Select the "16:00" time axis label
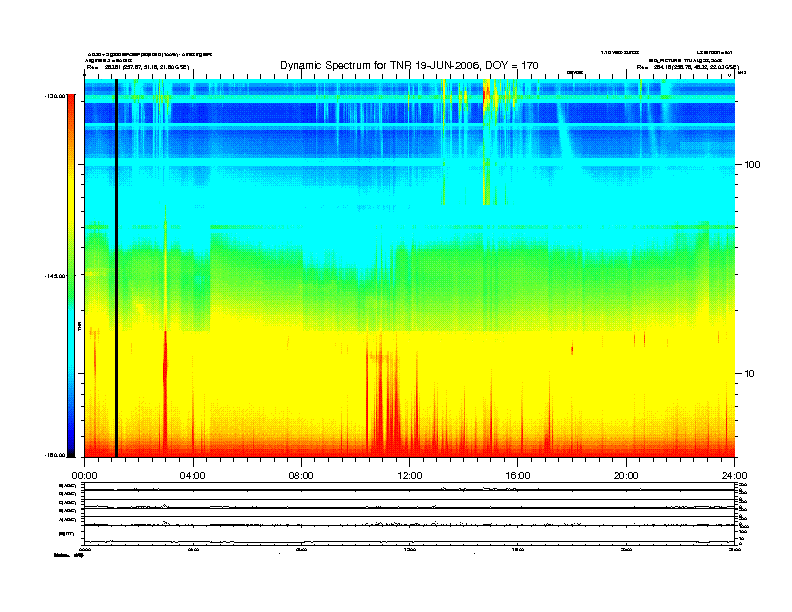This screenshot has height=612, width=792. coord(518,476)
